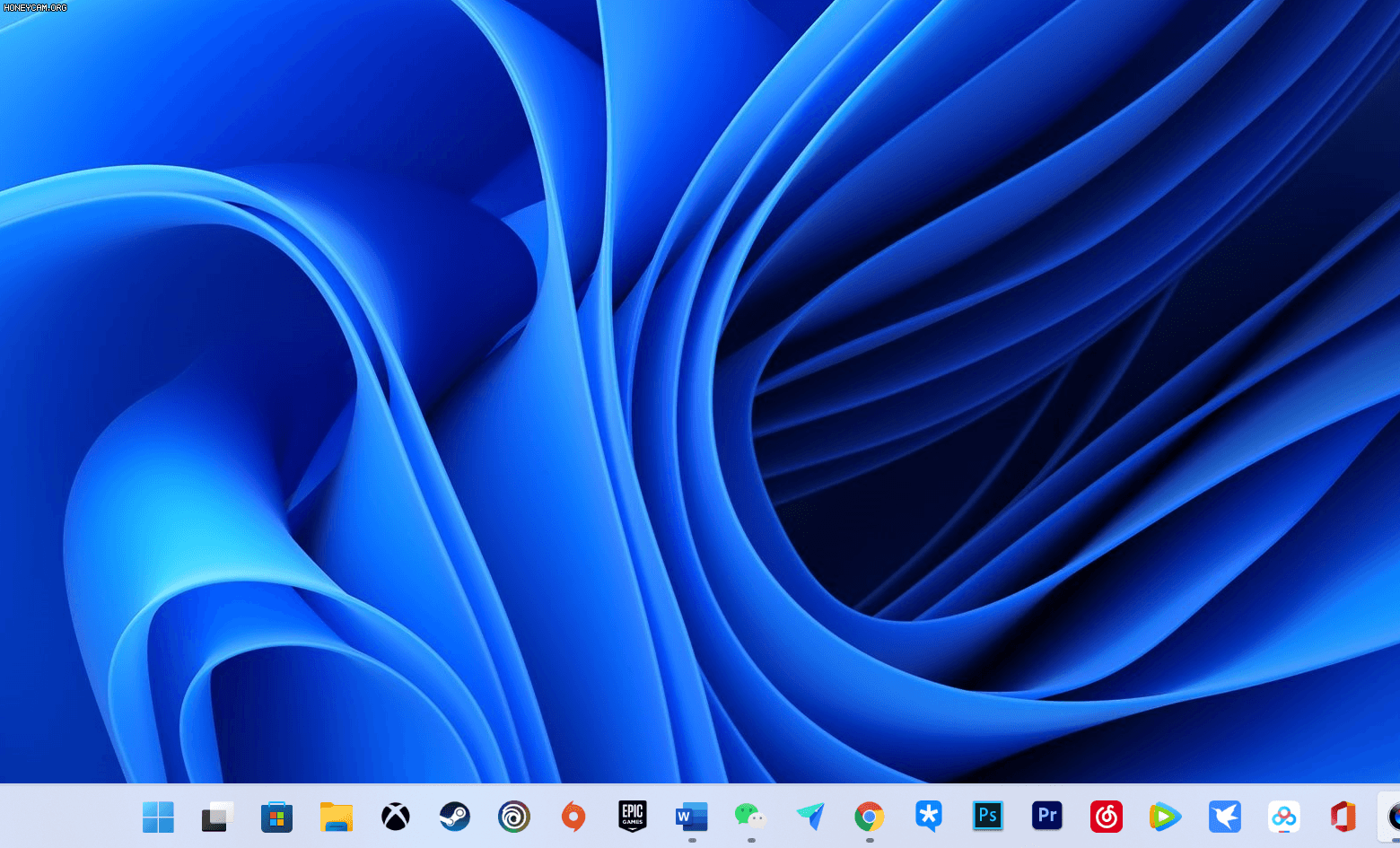Open EA Origin
This screenshot has height=848, width=1400.
tap(573, 817)
